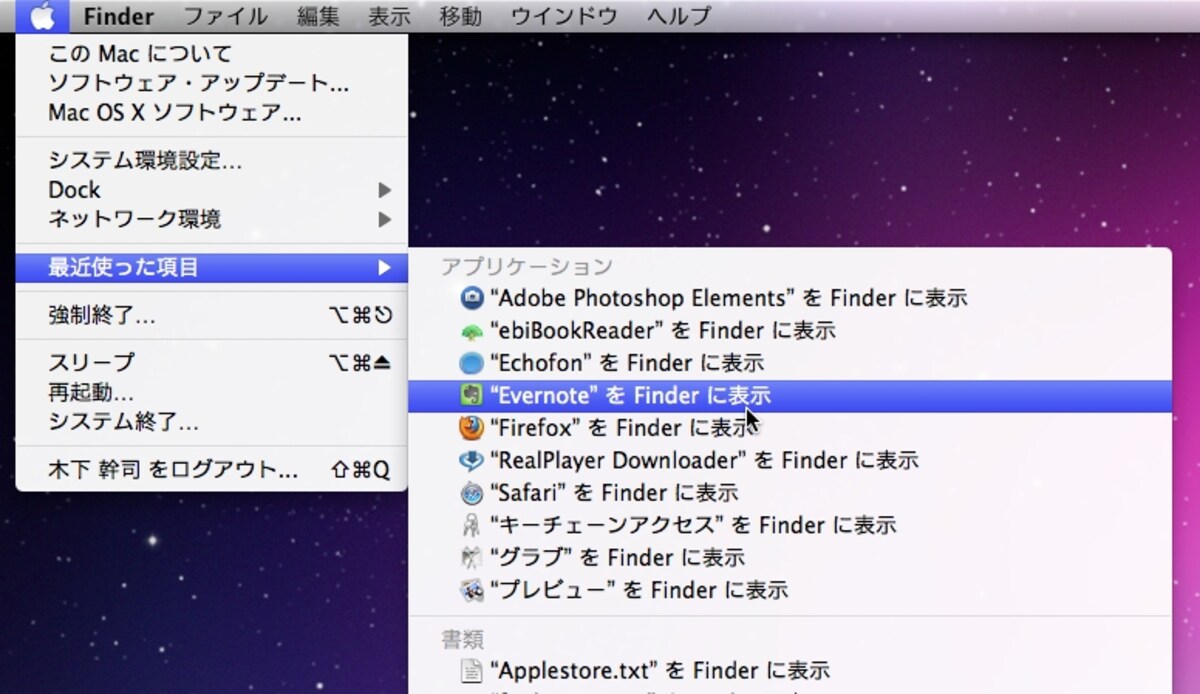Choose 強制終了…
The image size is (1200, 694).
(x=212, y=316)
